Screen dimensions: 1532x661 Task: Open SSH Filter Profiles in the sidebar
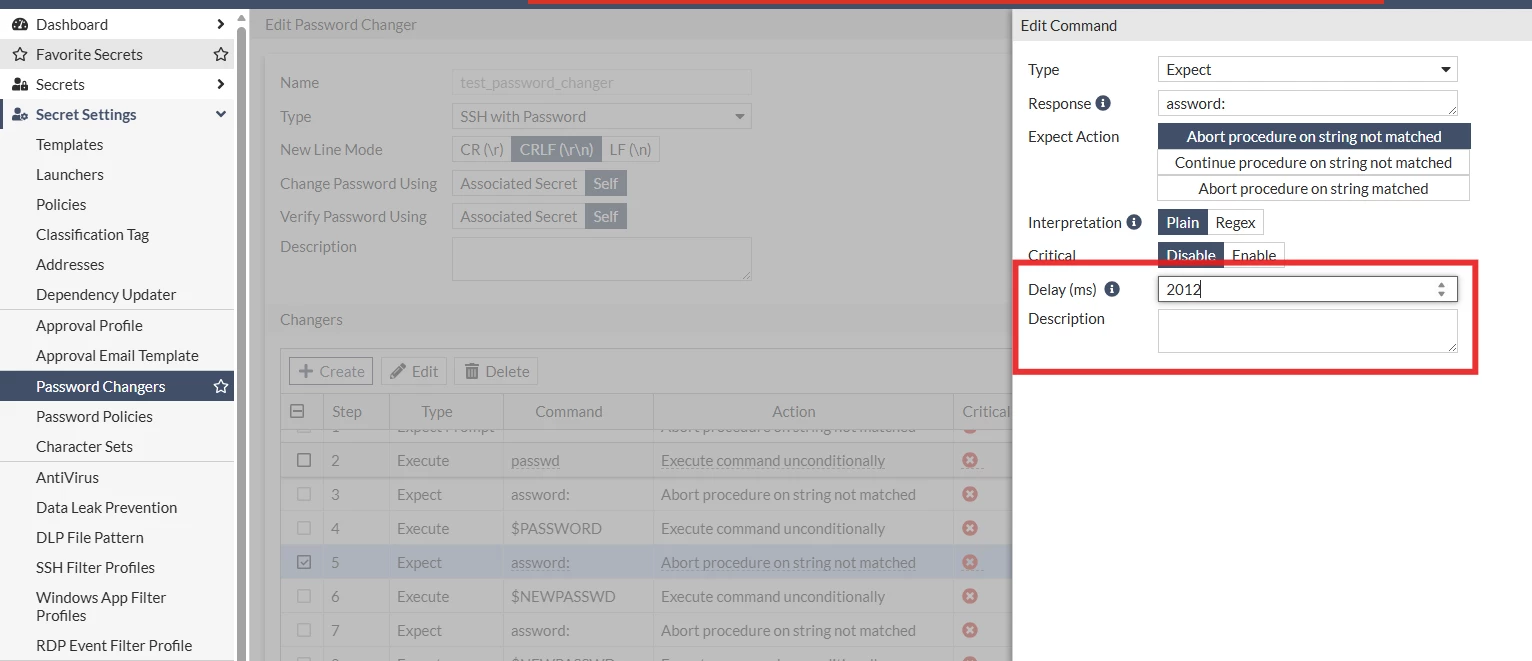pyautogui.click(x=95, y=567)
